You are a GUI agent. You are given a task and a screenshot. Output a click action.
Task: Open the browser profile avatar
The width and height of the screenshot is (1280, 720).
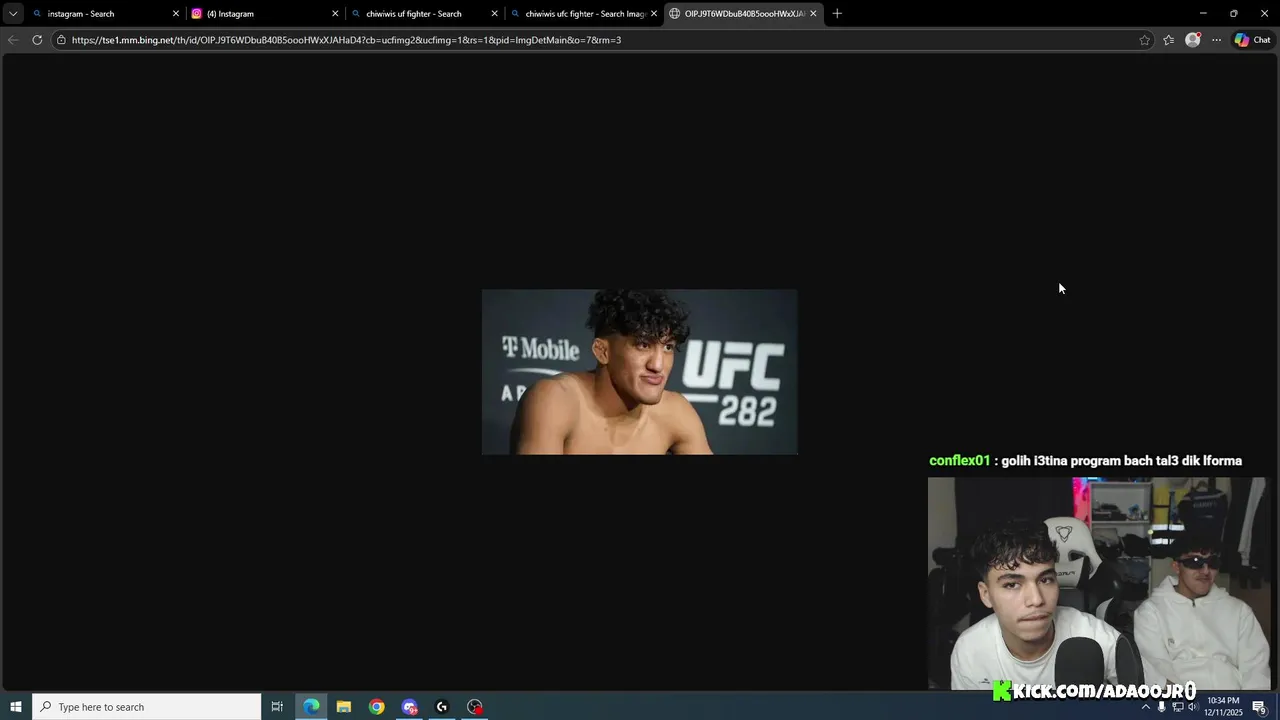(x=1192, y=40)
